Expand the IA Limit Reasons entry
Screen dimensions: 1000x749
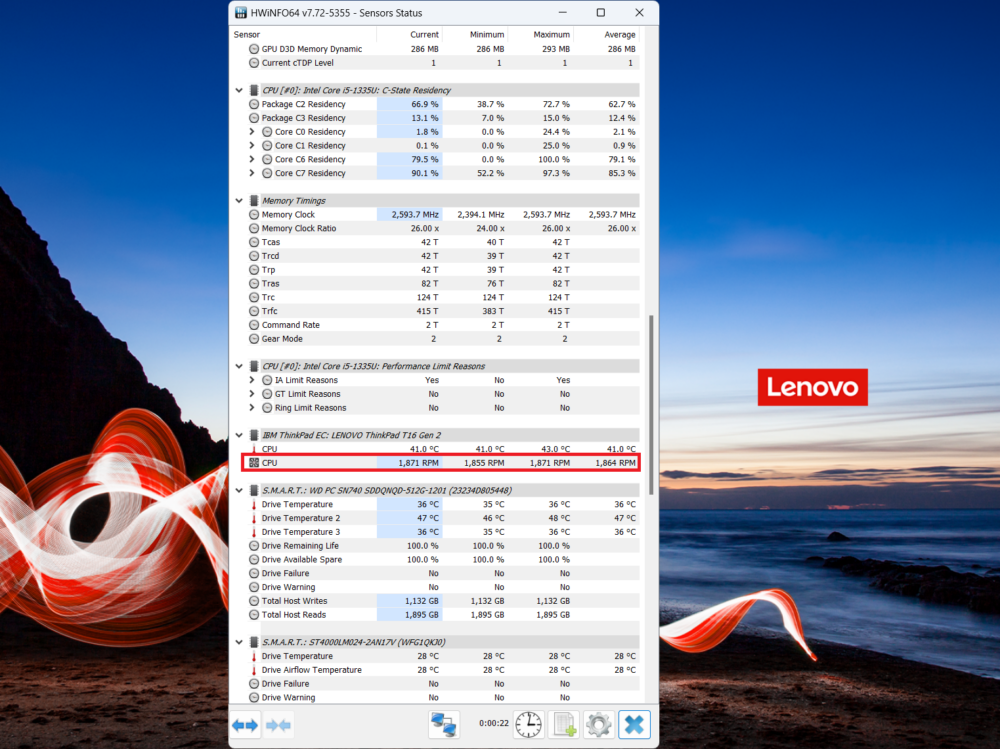[x=251, y=380]
